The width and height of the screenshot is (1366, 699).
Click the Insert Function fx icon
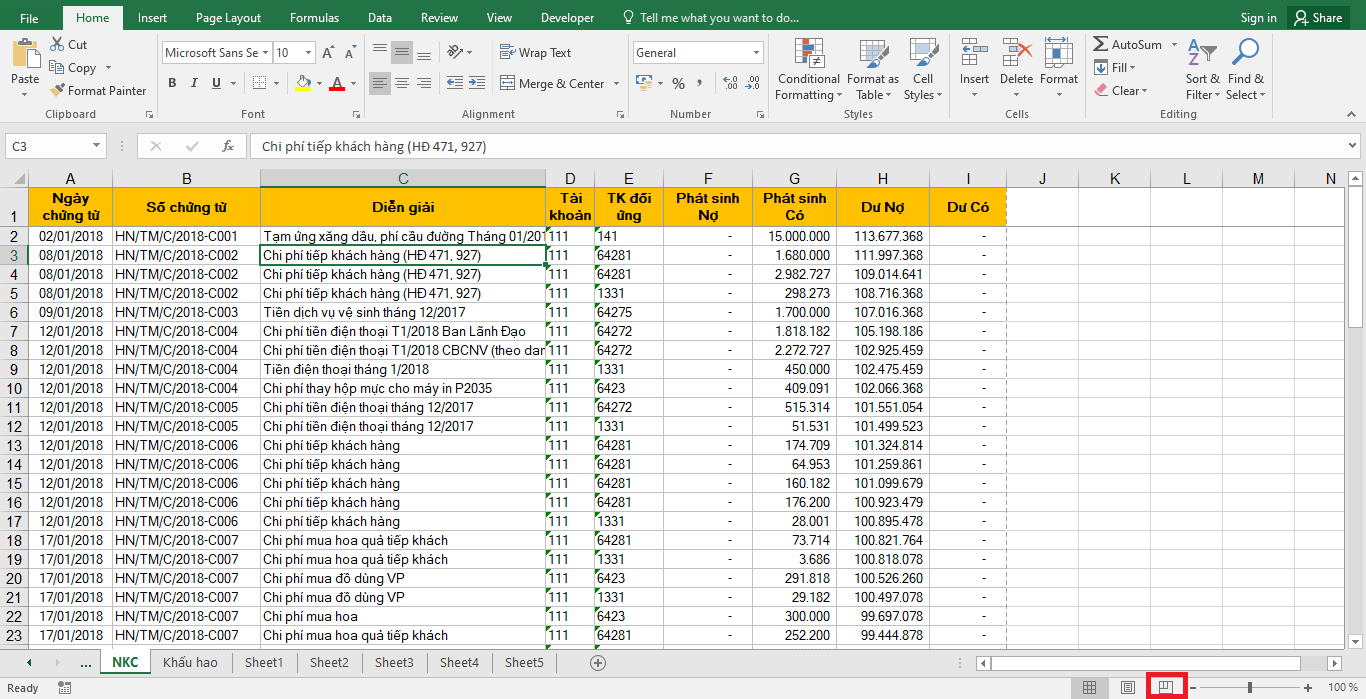[228, 146]
